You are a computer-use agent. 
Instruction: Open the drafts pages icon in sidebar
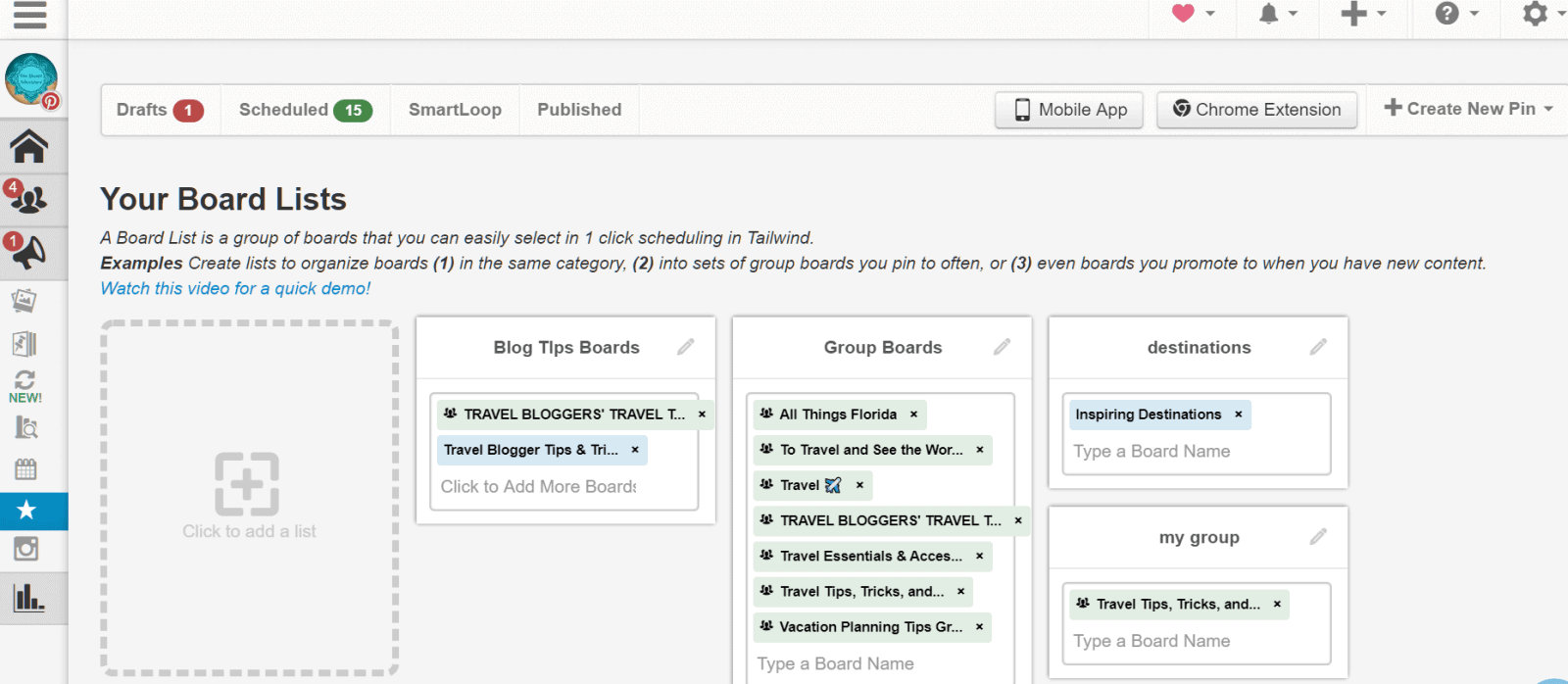[x=24, y=343]
